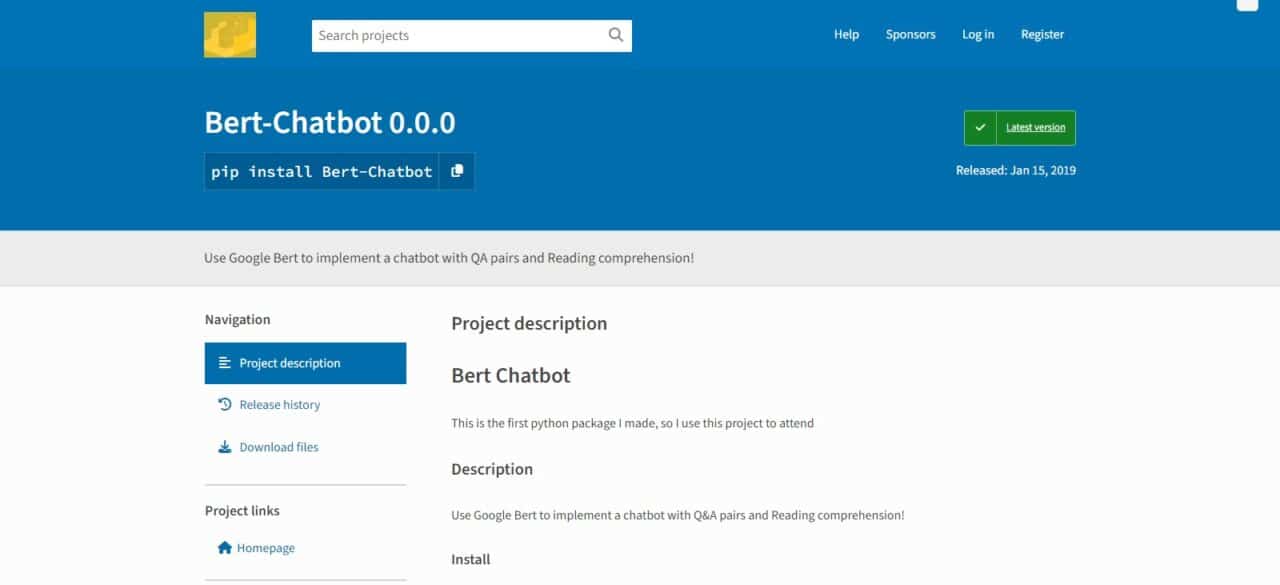
Task: Open the Help page
Action: point(846,34)
